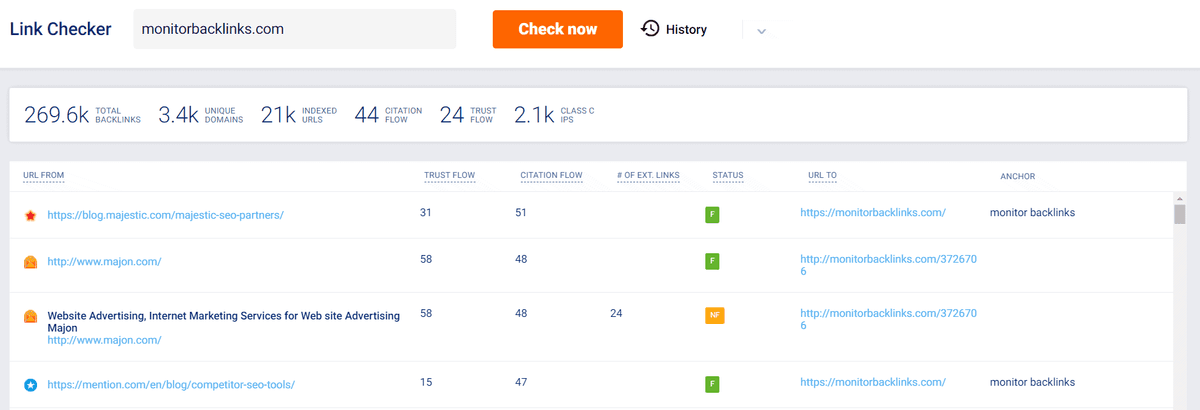Click trust flow value 31
This screenshot has height=410, width=1200.
pos(426,213)
